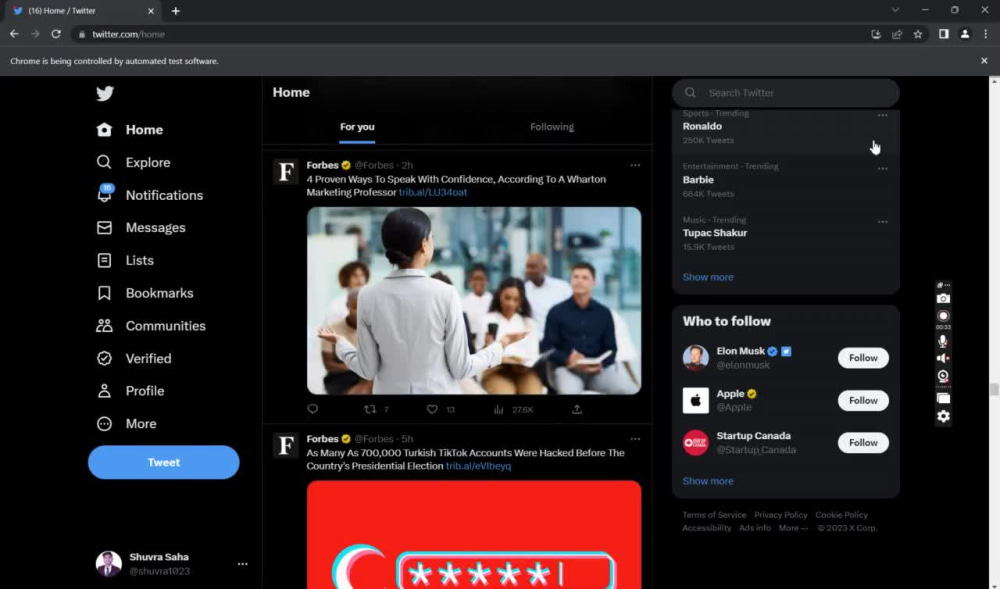Screen dimensions: 1000x589
Task: Follow Elon Musk
Action: tap(863, 358)
